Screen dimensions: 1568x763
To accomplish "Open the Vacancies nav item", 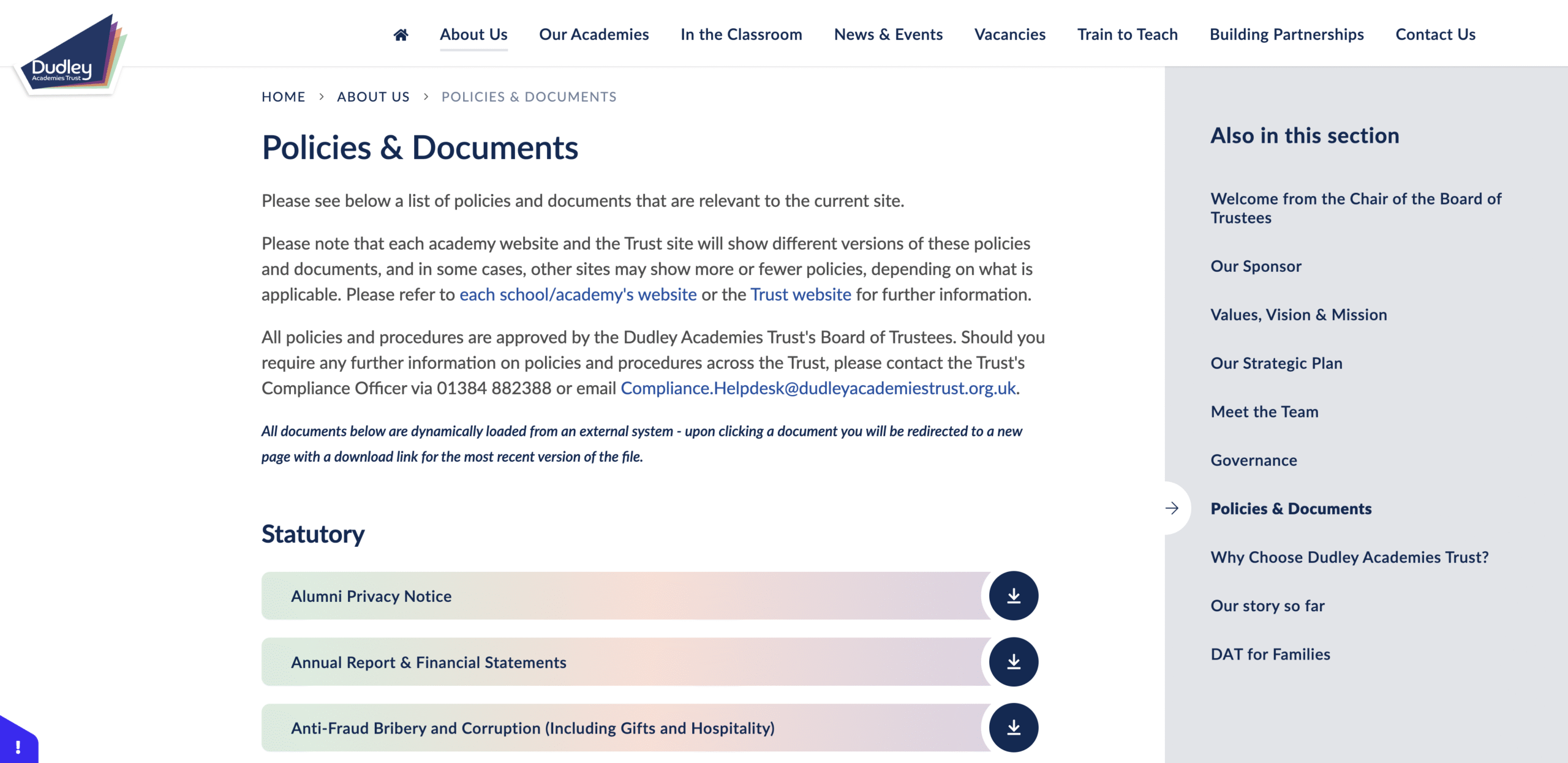I will coord(1009,35).
